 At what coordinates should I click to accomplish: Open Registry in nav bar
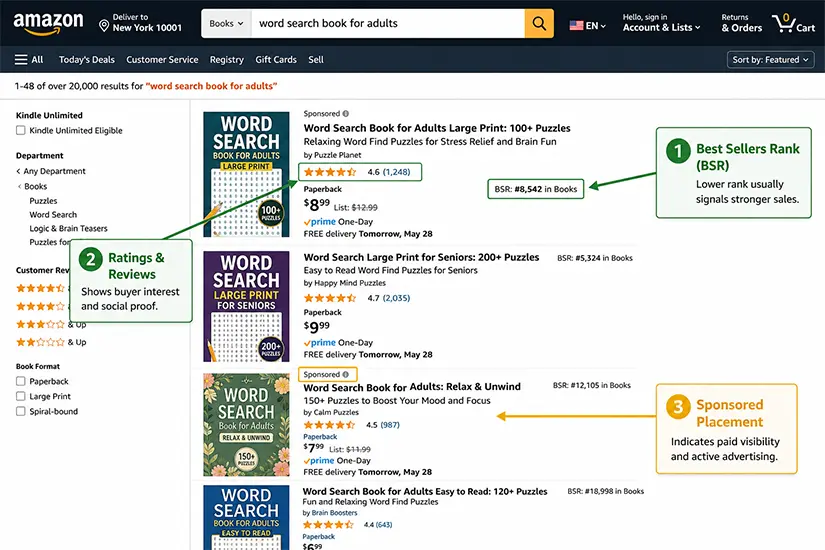point(227,59)
